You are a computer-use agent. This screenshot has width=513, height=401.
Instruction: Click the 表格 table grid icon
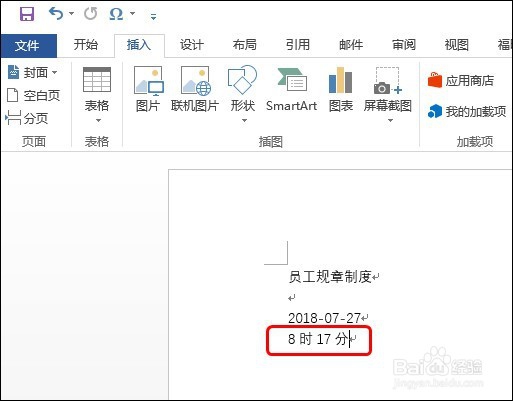97,80
